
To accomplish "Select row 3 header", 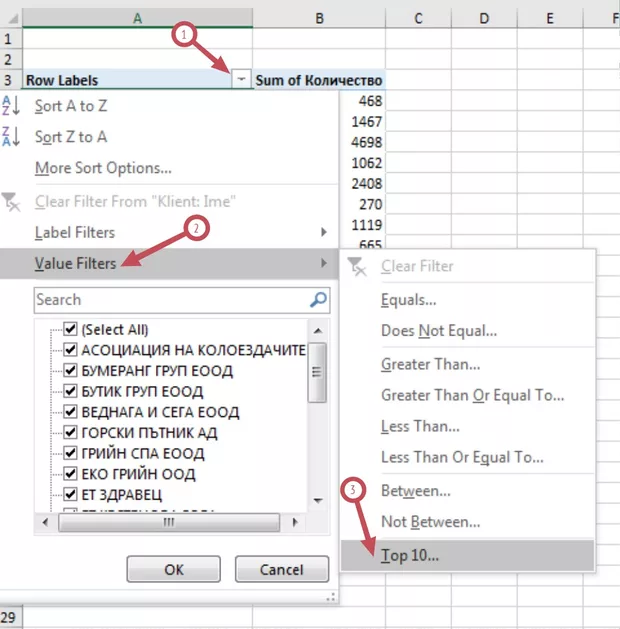I will [x=11, y=80].
